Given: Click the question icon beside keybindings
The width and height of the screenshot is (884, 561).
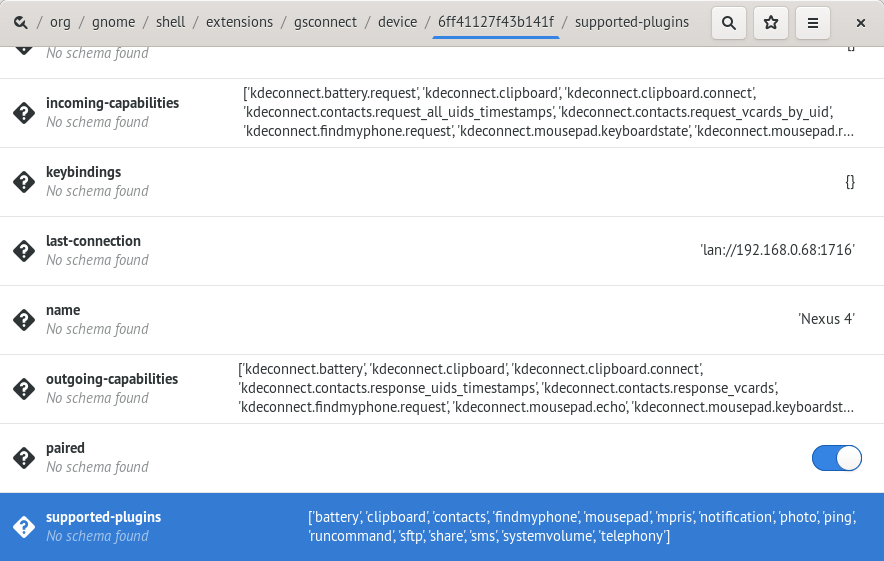Looking at the screenshot, I should 24,182.
